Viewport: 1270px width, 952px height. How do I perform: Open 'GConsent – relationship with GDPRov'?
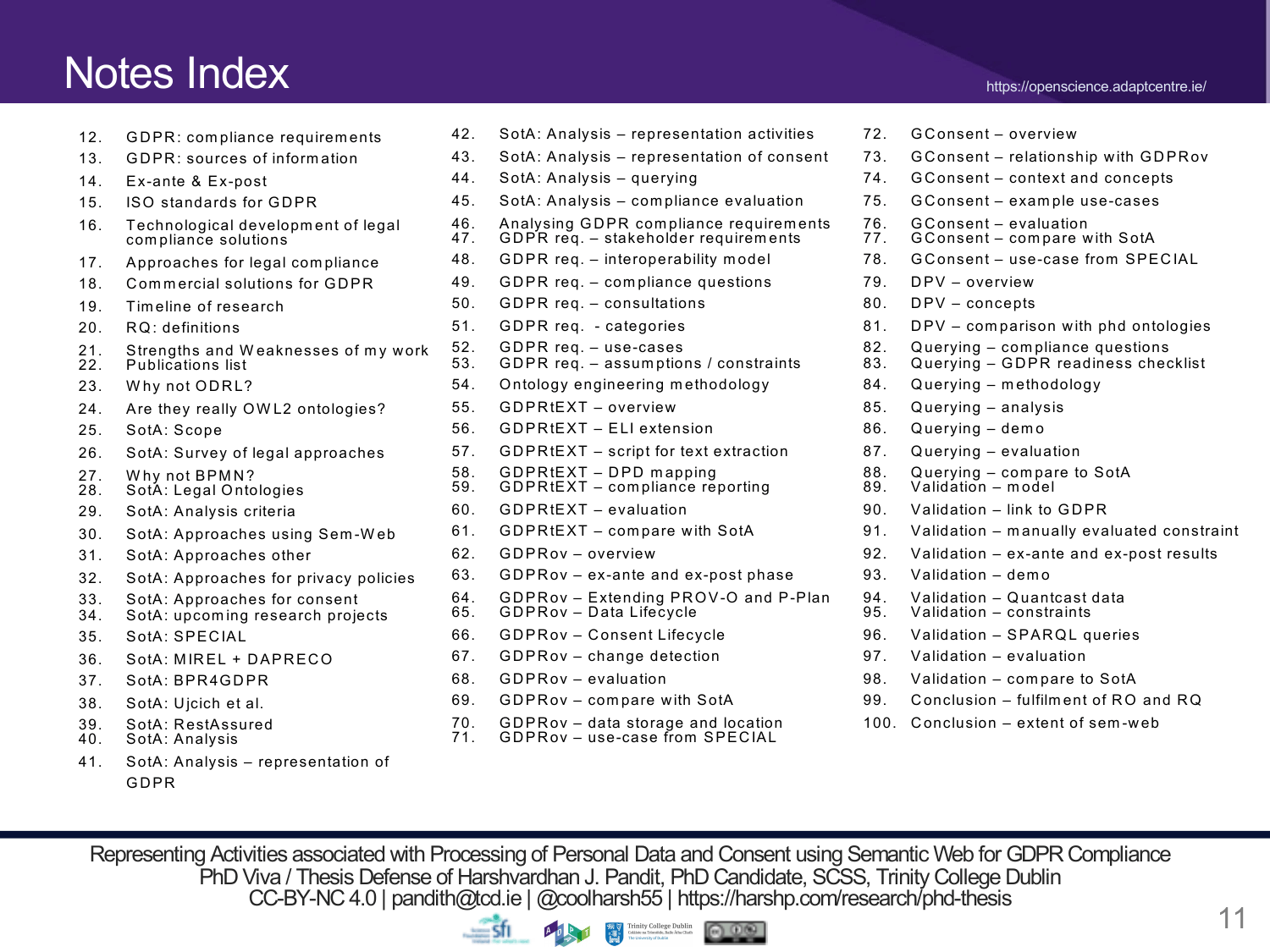coord(1060,157)
